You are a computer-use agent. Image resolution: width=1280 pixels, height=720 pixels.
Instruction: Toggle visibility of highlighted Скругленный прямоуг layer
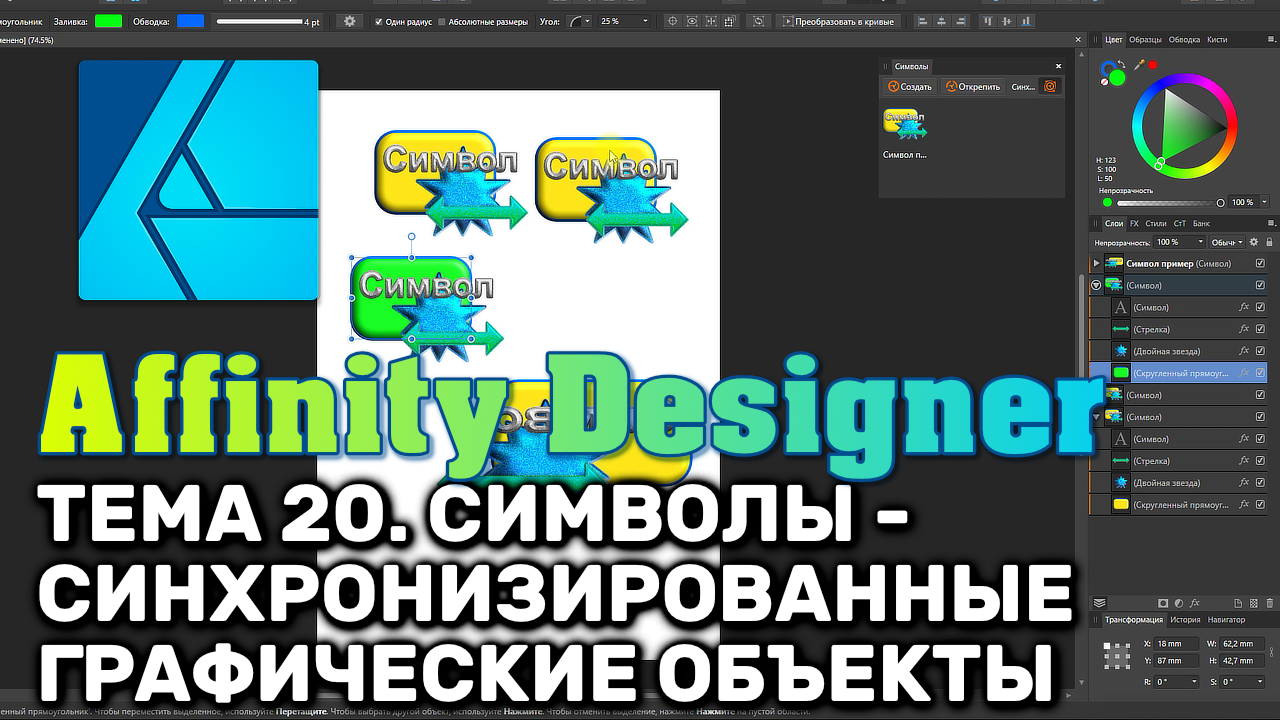[1260, 373]
